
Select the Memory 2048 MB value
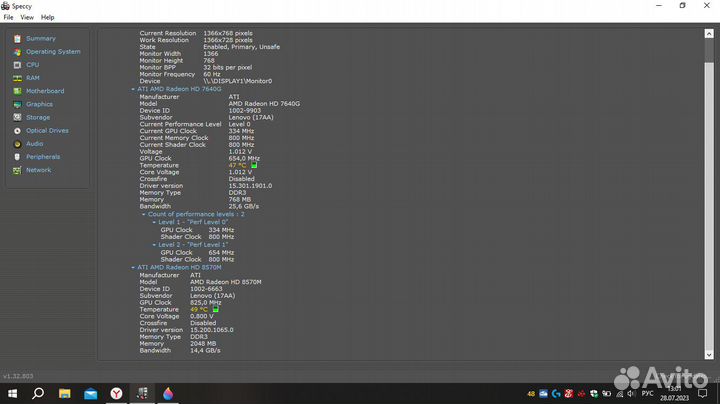203,344
